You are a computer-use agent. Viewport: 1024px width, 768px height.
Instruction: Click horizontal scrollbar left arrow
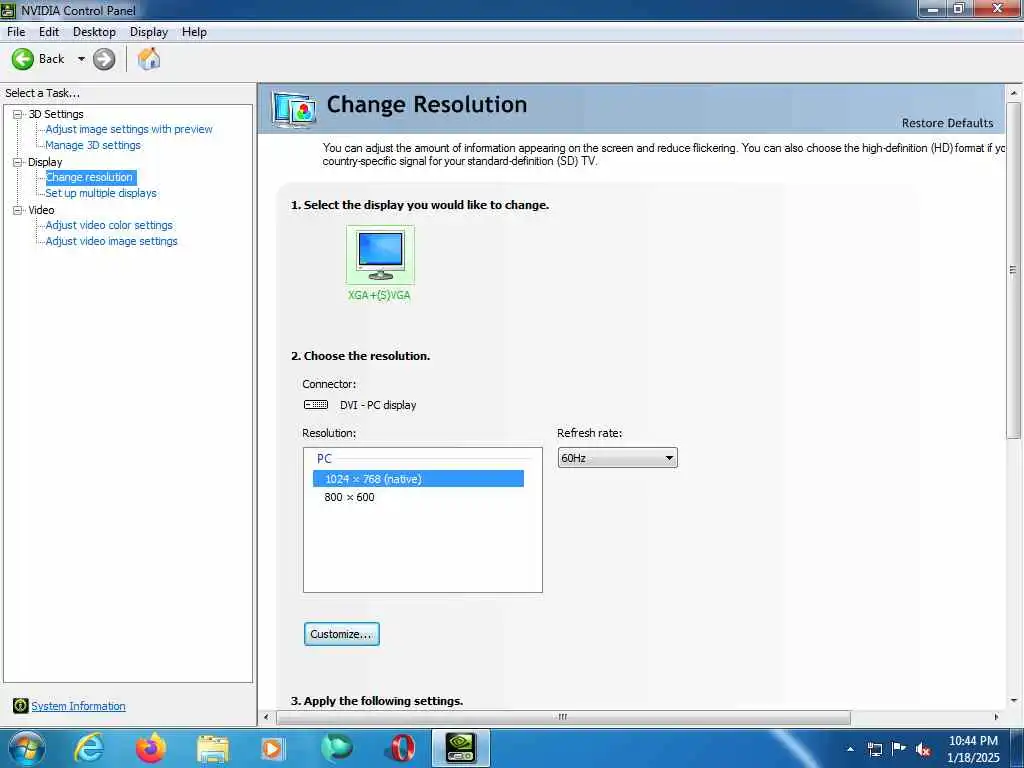(266, 717)
